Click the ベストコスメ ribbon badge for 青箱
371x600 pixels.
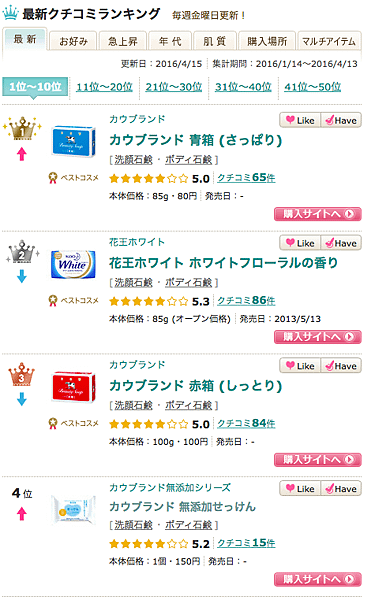click(52, 178)
